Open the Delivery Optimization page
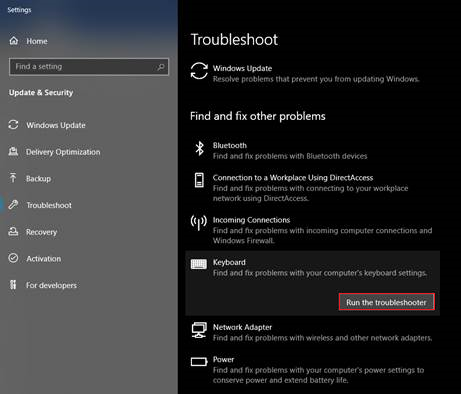The height and width of the screenshot is (394, 461). (63, 152)
